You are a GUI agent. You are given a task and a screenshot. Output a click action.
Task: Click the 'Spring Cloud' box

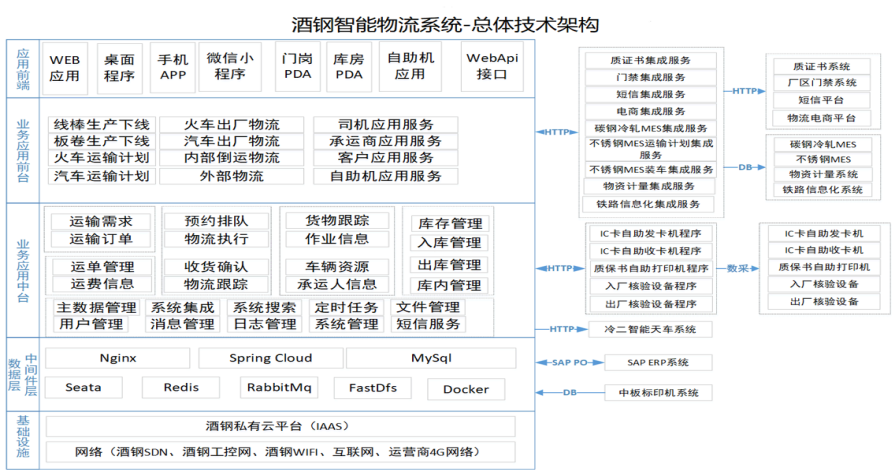pos(271,358)
